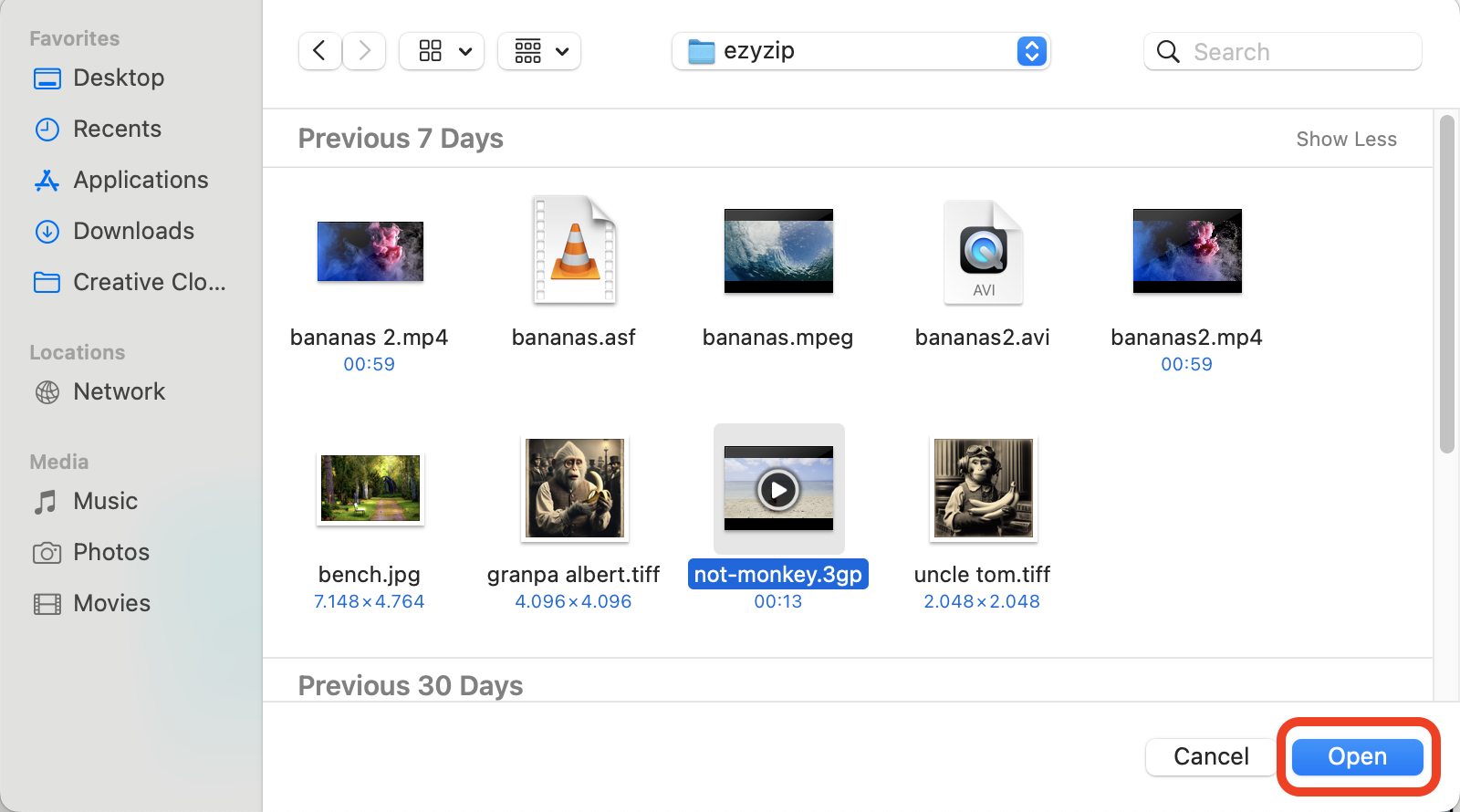This screenshot has height=812, width=1460.
Task: Click dimensions 4.096×4.096 under granpa albert
Action: click(573, 602)
